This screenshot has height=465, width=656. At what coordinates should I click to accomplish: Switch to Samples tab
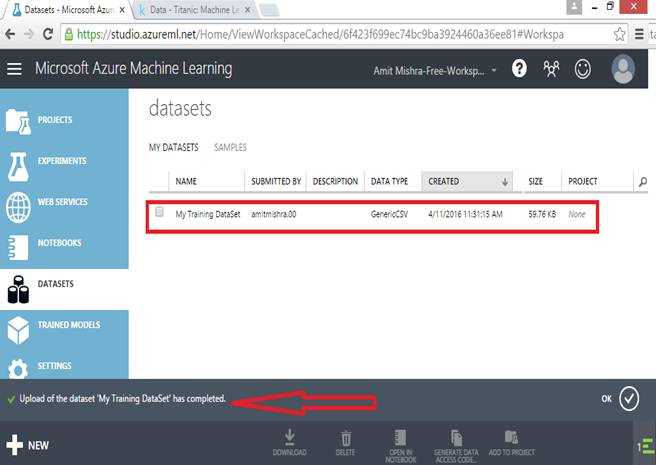click(x=231, y=147)
